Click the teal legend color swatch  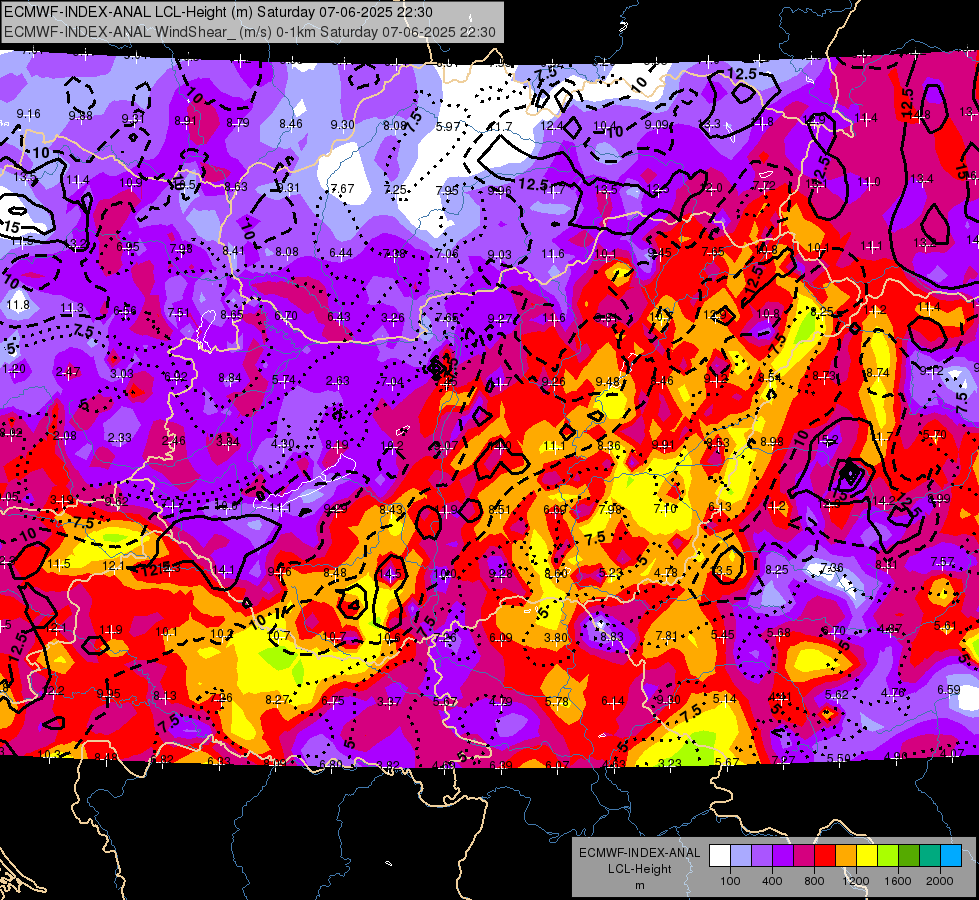pos(930,856)
